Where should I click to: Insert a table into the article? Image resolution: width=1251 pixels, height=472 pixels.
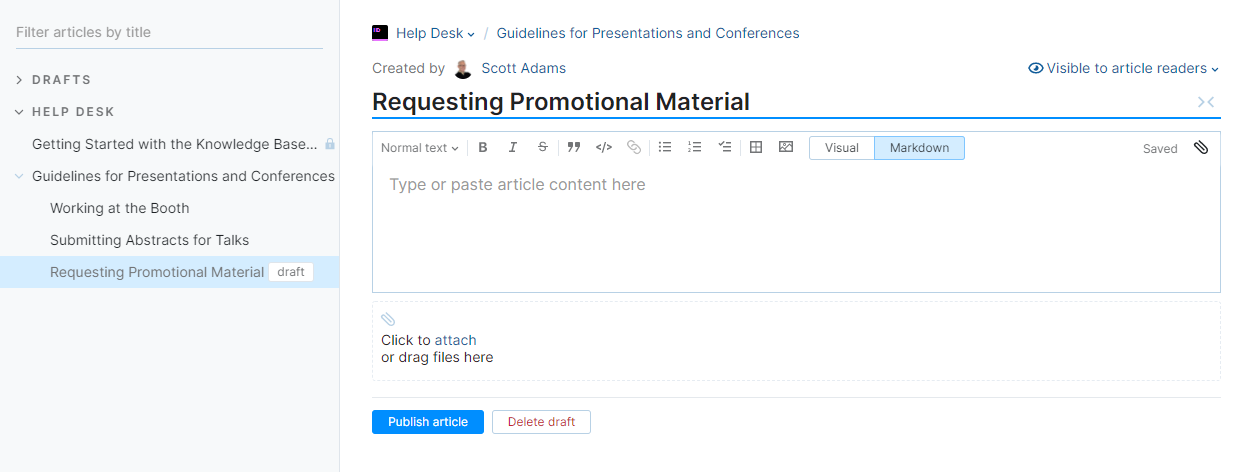[756, 148]
